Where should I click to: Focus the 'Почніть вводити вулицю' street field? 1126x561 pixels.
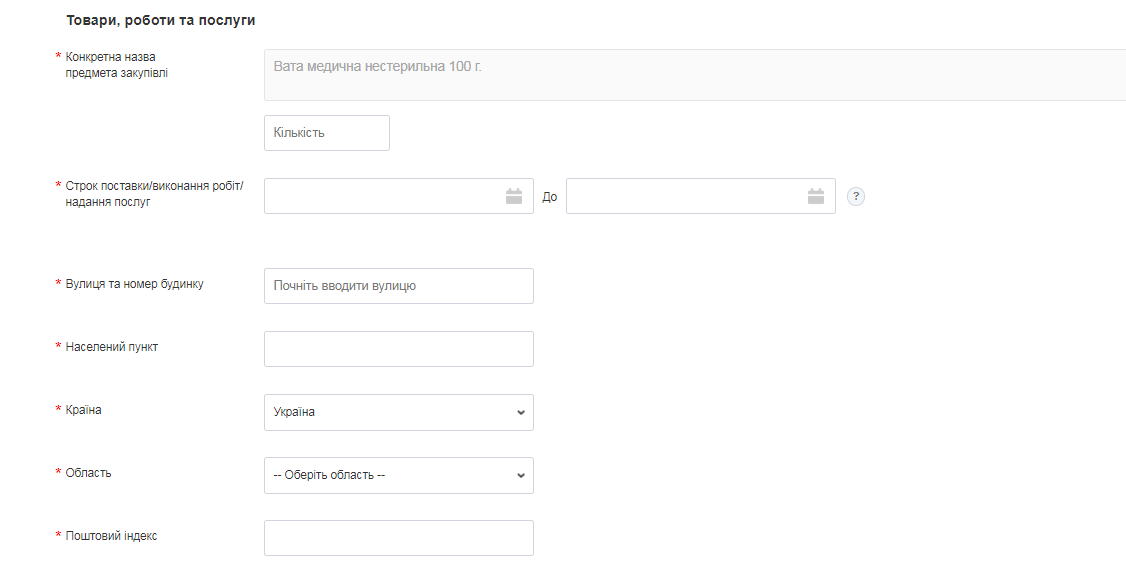(x=398, y=286)
